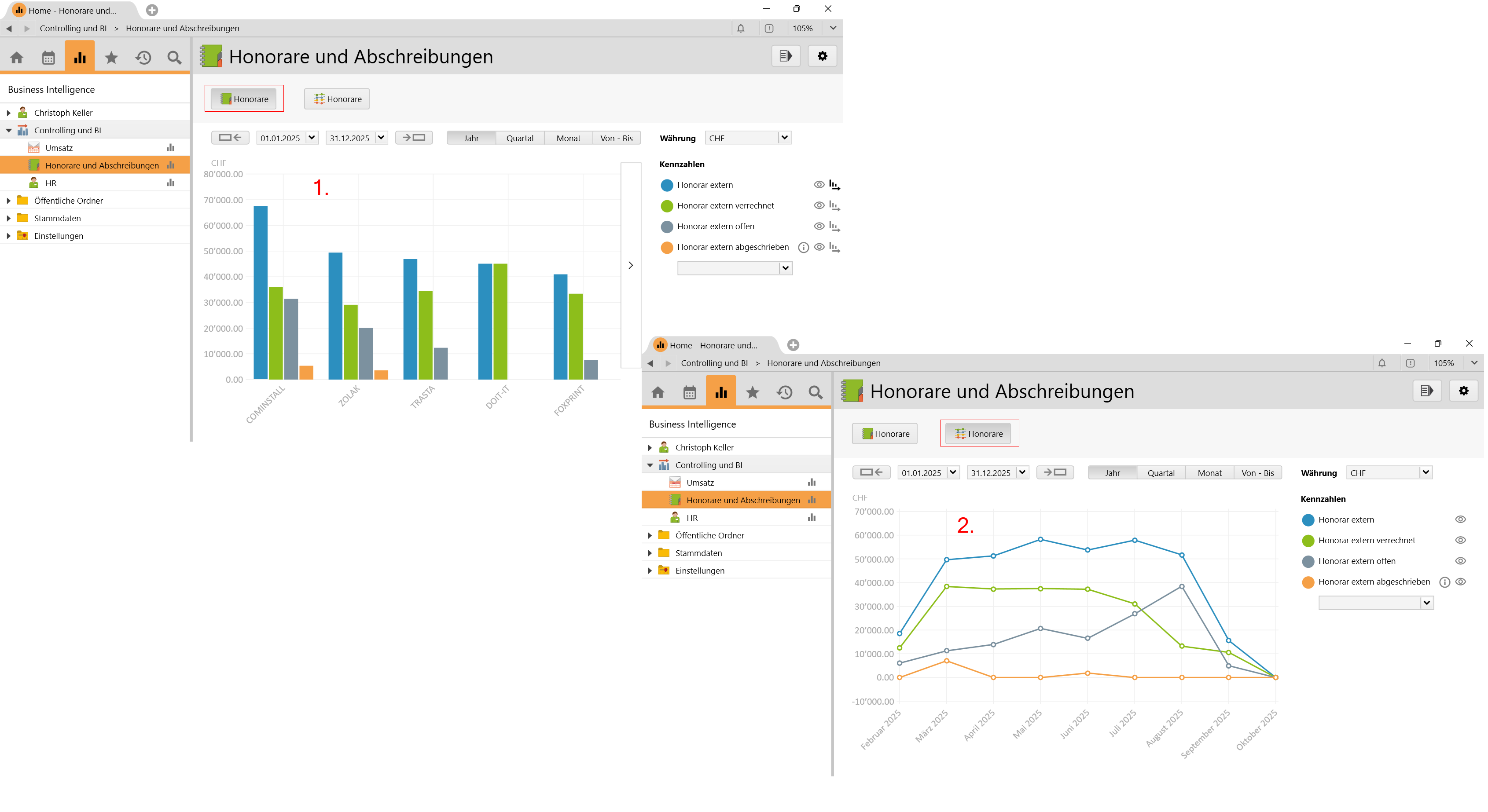1488x812 pixels.
Task: Hide Honorar extern verrechnet series in upper chart
Action: click(819, 205)
